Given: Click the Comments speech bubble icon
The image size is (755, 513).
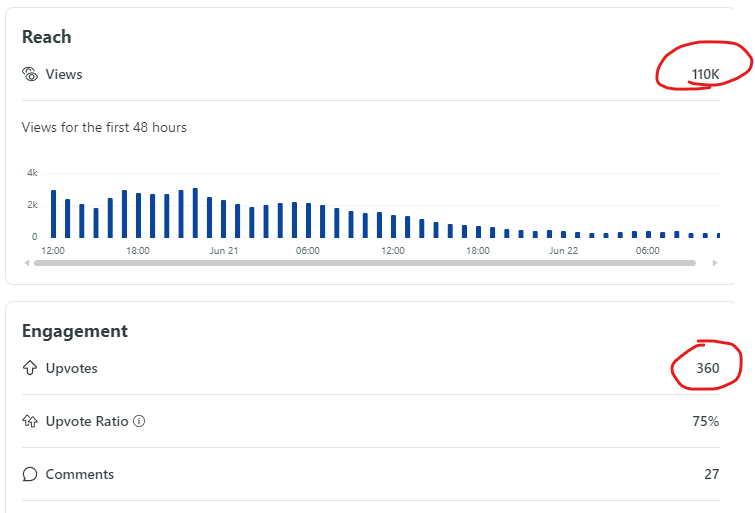Looking at the screenshot, I should 30,474.
